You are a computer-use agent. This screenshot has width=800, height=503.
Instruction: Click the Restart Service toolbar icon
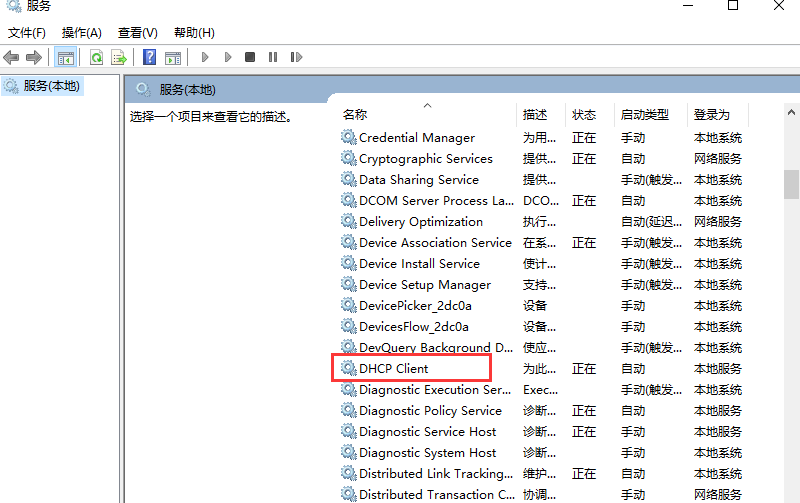click(294, 58)
